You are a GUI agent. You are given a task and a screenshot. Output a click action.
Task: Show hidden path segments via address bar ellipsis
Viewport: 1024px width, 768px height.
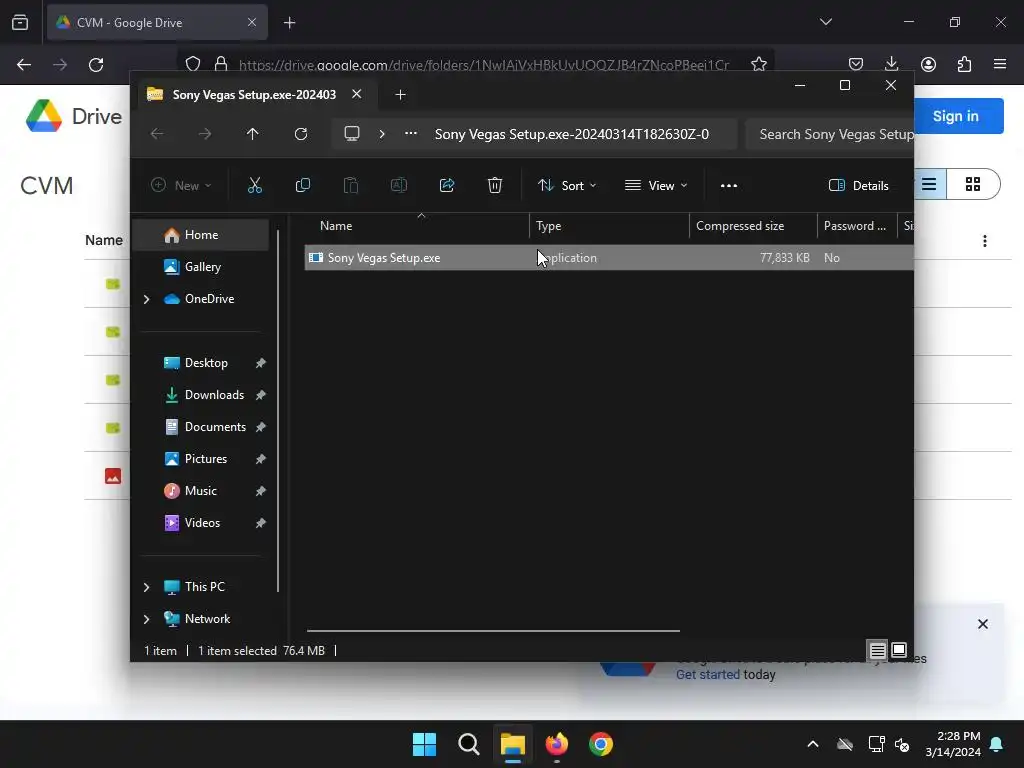[411, 134]
